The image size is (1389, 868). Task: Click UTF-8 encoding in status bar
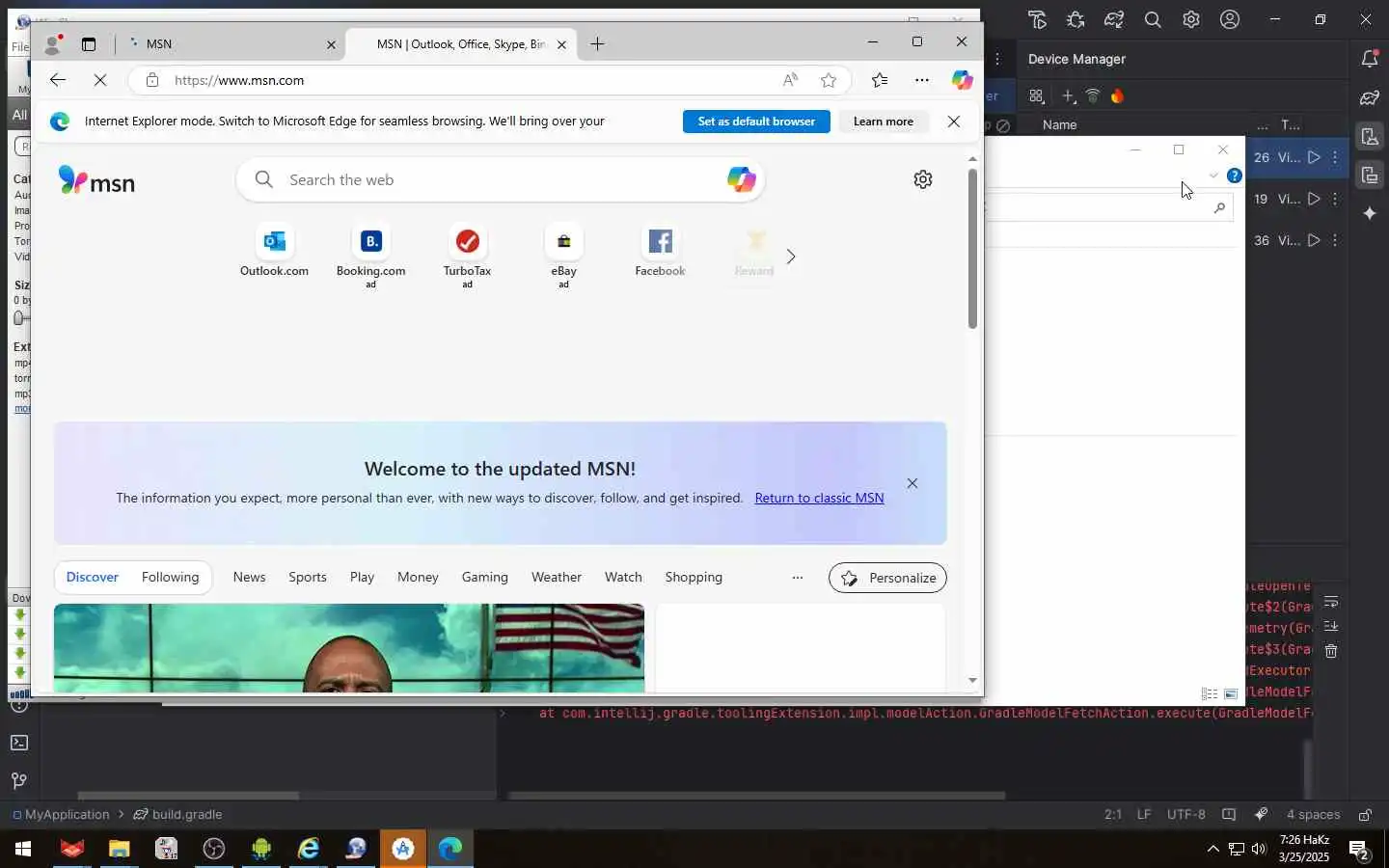tap(1186, 814)
